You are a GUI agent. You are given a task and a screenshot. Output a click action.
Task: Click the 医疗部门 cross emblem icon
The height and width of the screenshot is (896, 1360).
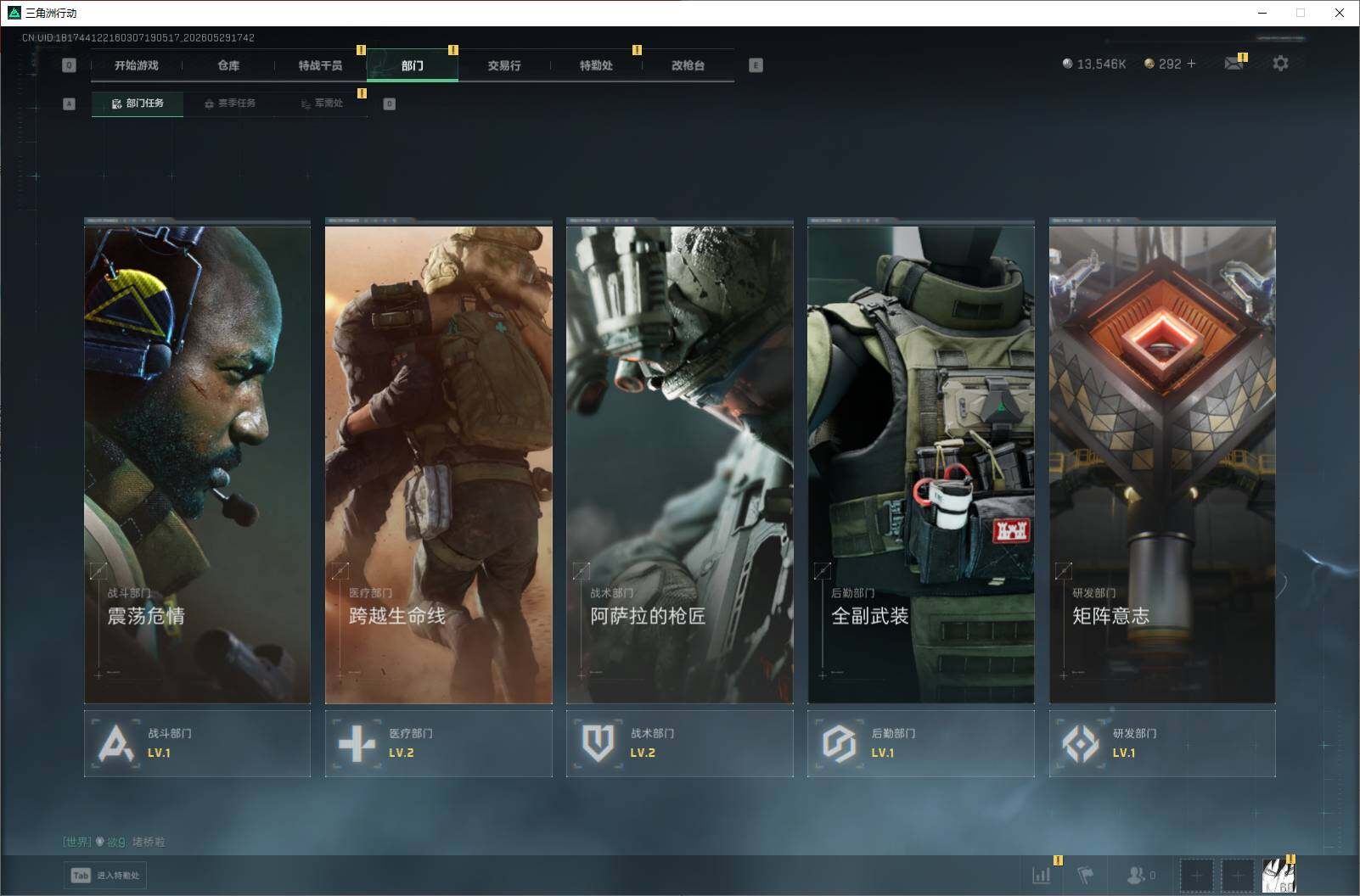[357, 744]
